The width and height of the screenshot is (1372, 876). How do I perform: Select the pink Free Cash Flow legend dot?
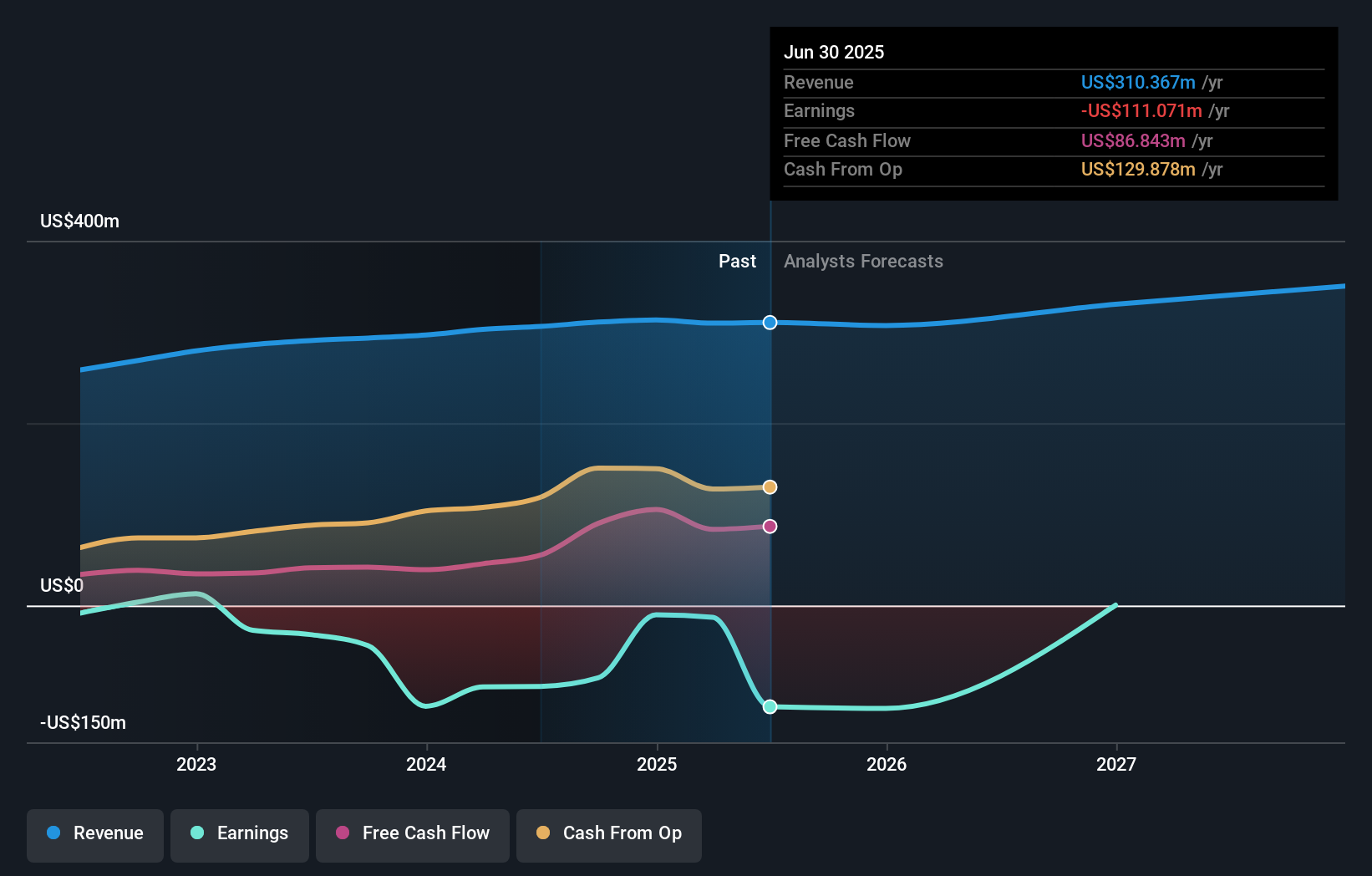pyautogui.click(x=342, y=833)
